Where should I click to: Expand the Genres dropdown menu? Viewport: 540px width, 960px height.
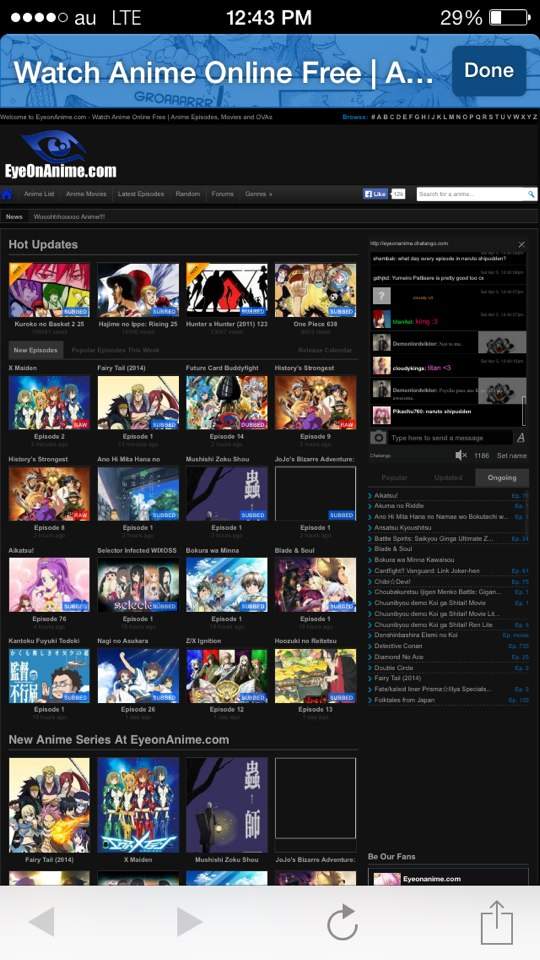[x=258, y=194]
